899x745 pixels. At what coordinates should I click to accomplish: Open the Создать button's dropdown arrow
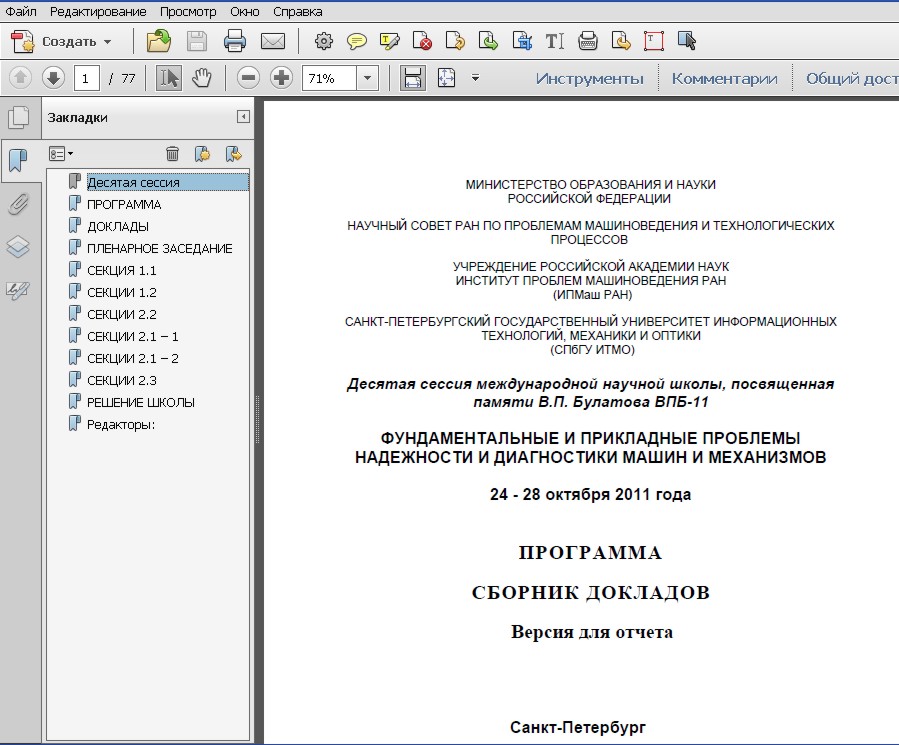click(107, 42)
